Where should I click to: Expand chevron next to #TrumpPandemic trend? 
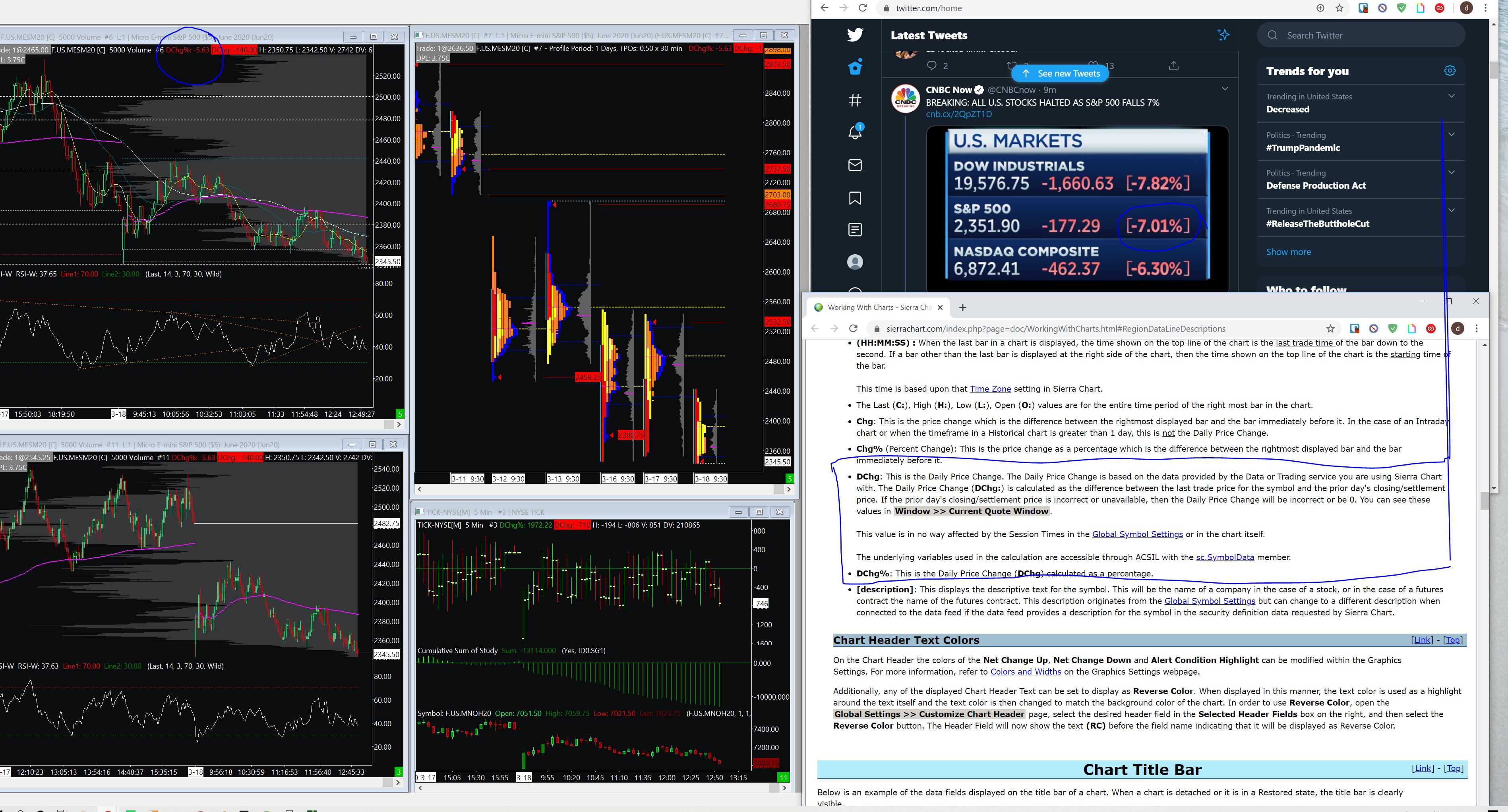coord(1451,135)
